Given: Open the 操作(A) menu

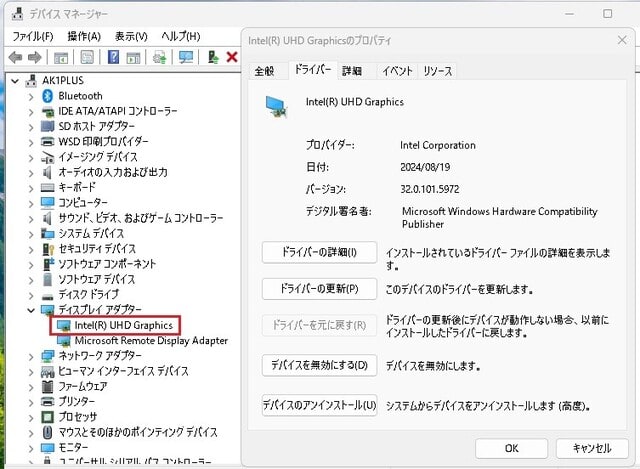Looking at the screenshot, I should 84,36.
